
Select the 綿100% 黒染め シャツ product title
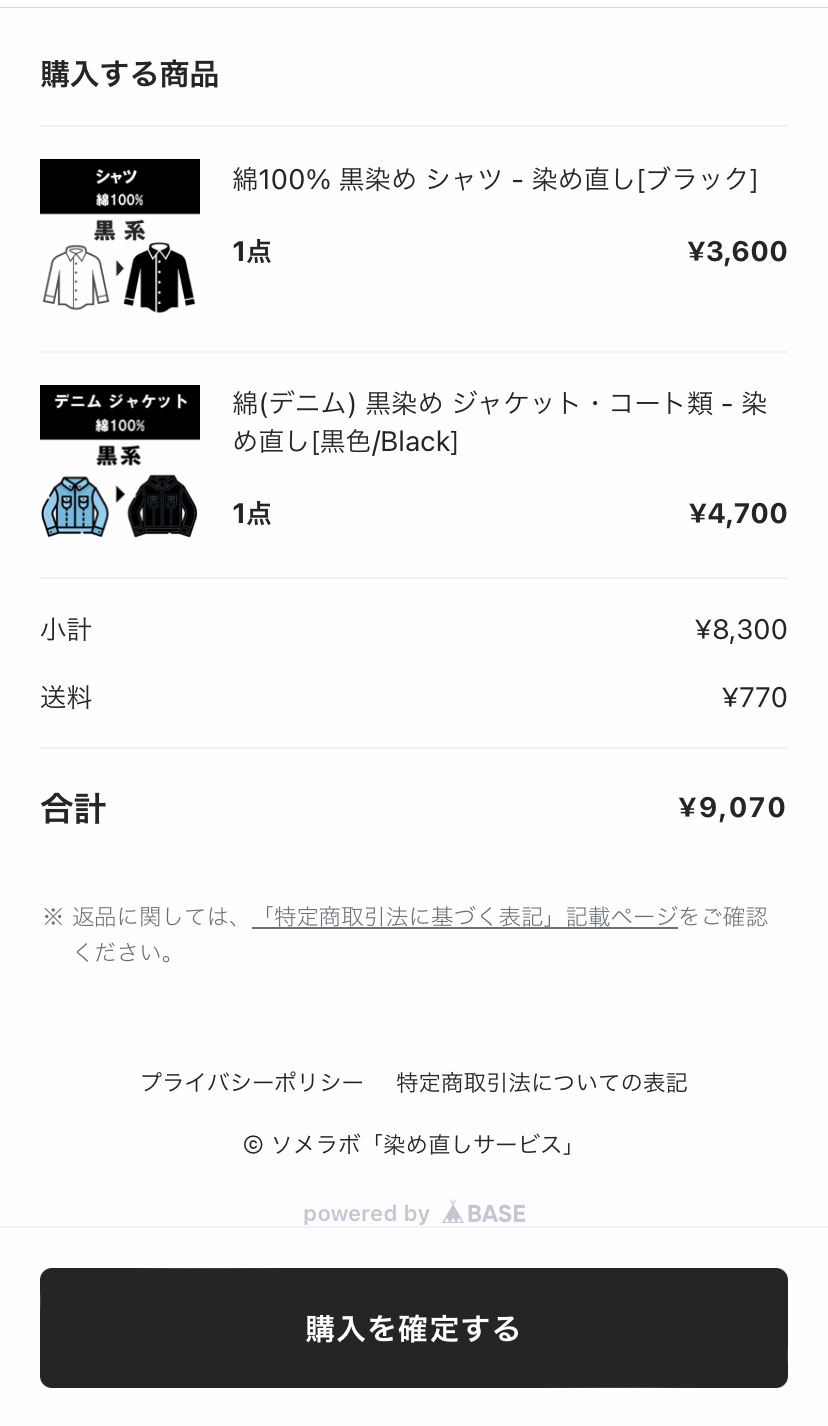[495, 179]
